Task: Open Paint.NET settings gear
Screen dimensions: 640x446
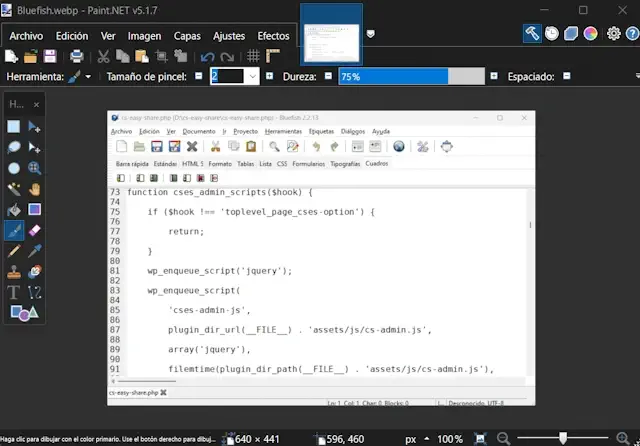Action: tap(613, 33)
